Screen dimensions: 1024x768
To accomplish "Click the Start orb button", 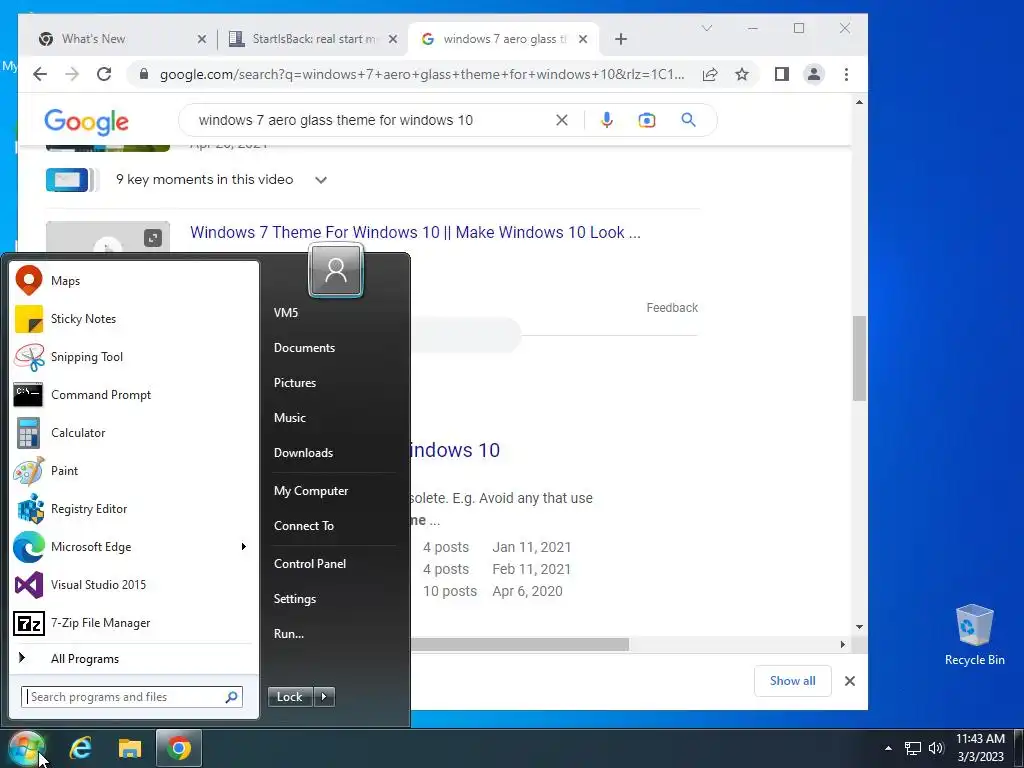I will coord(27,748).
